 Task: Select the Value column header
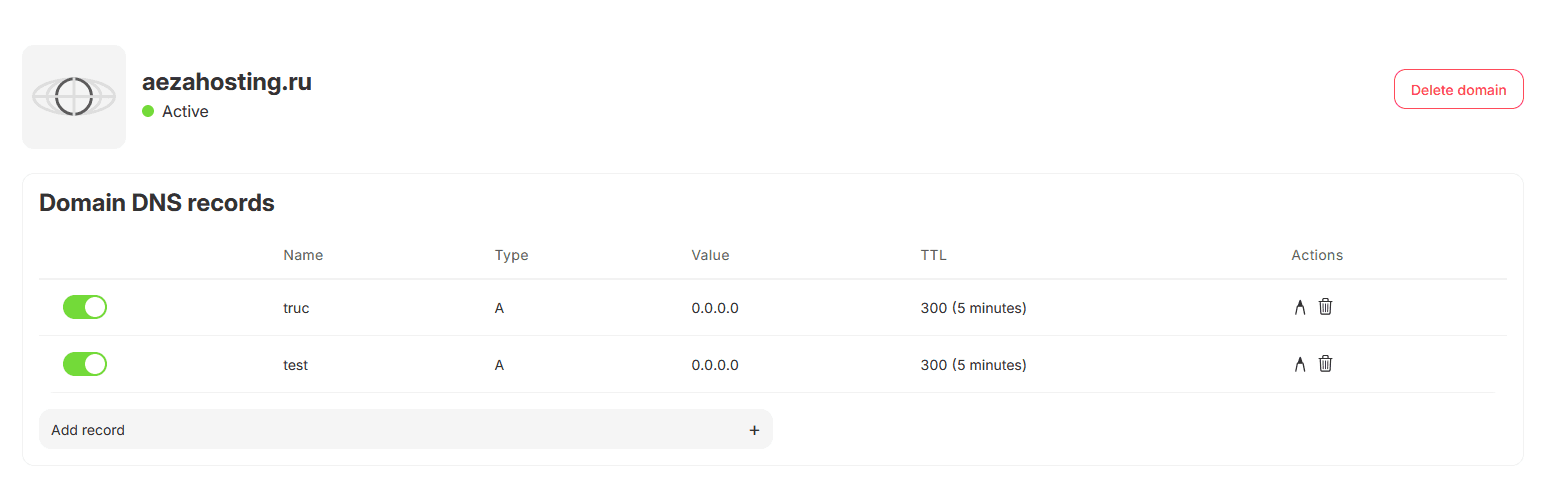tap(710, 255)
